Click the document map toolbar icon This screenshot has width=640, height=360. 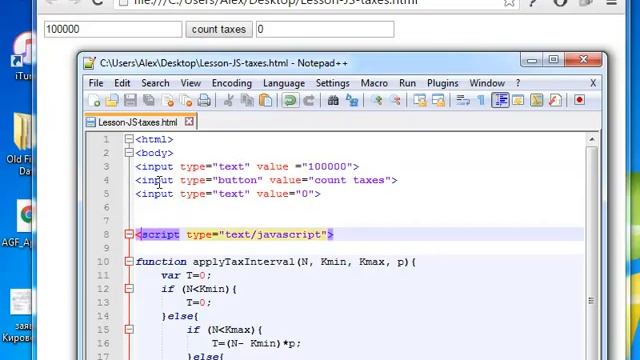coord(537,100)
